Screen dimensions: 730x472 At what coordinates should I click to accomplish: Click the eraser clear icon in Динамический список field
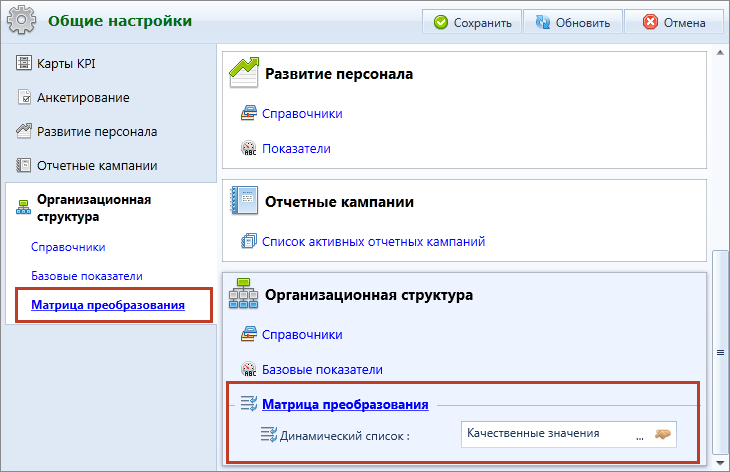[x=662, y=434]
